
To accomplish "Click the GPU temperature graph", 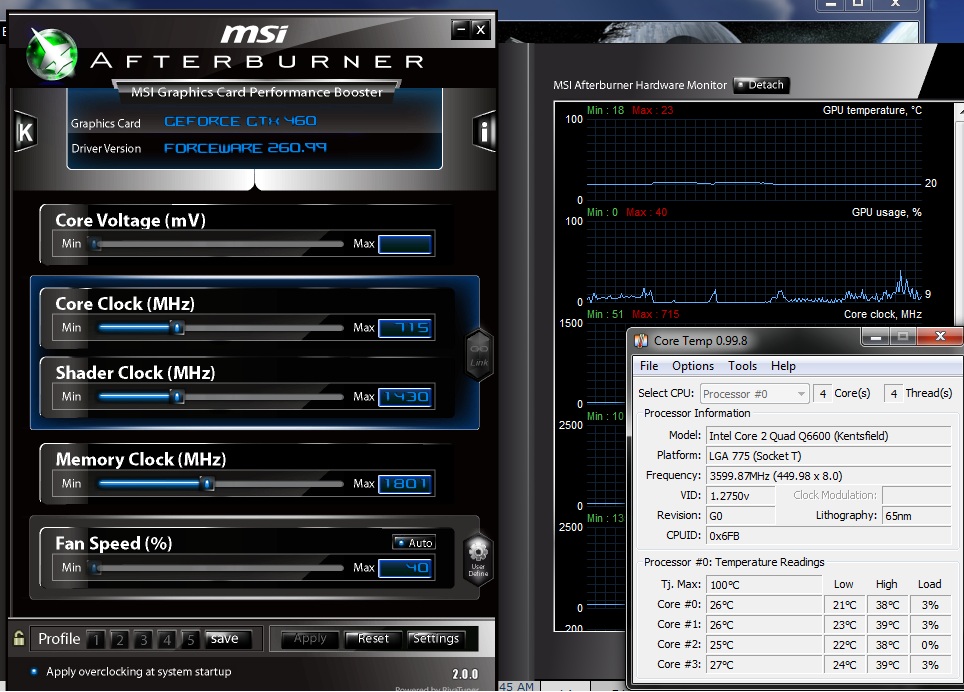I will (754, 160).
